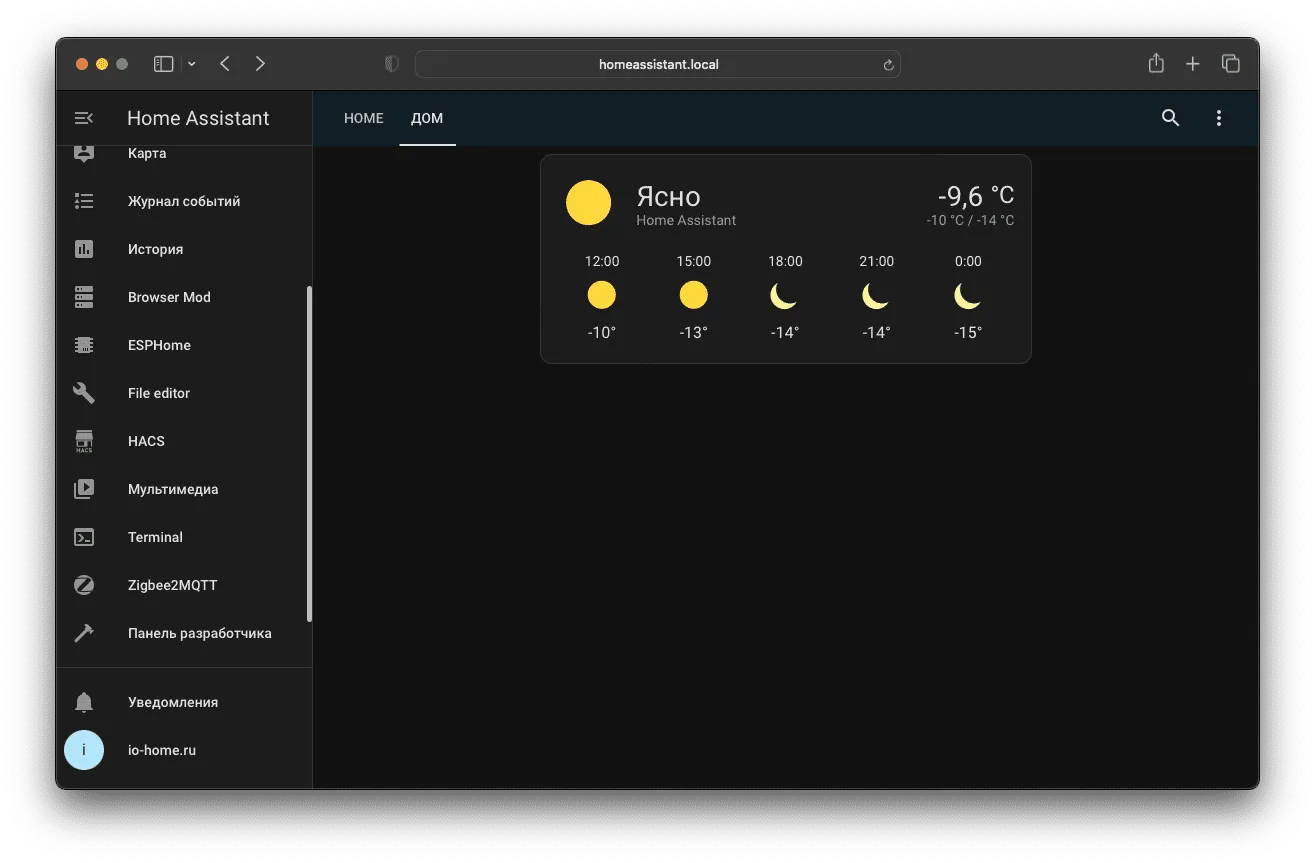Screen dimensions: 1315x863
Task: Click the 0:00 forecast moon icon
Action: (968, 295)
